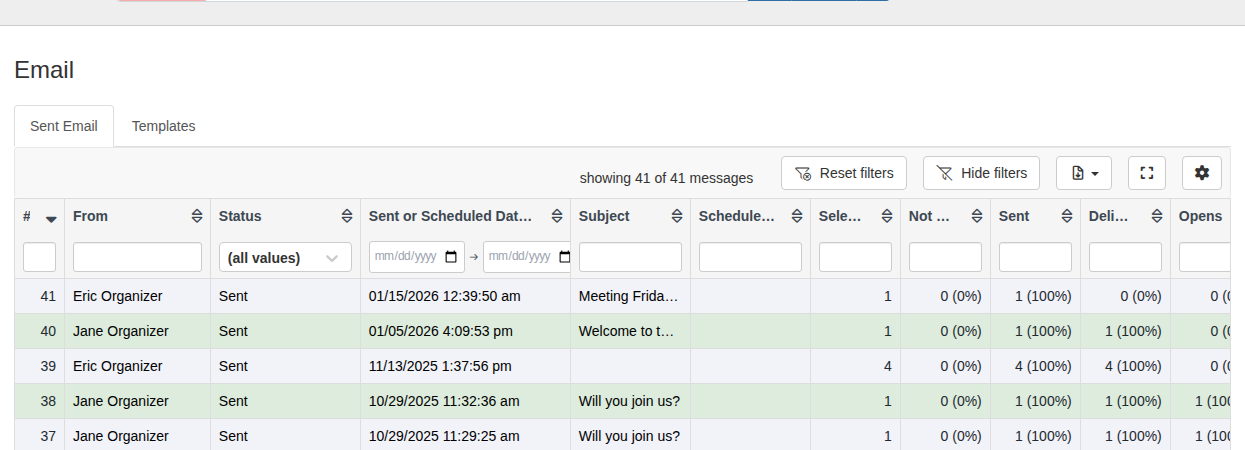
Task: Focus the From filter field
Action: [x=137, y=257]
